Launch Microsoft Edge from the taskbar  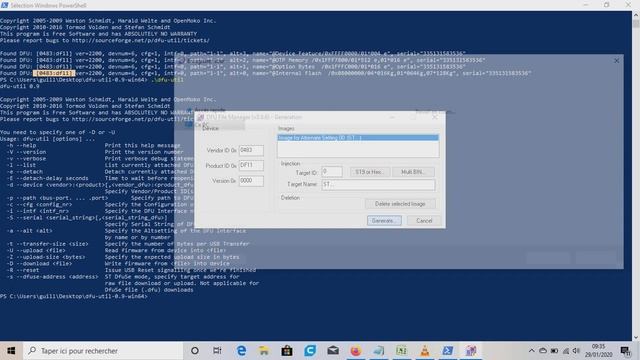tap(241, 351)
